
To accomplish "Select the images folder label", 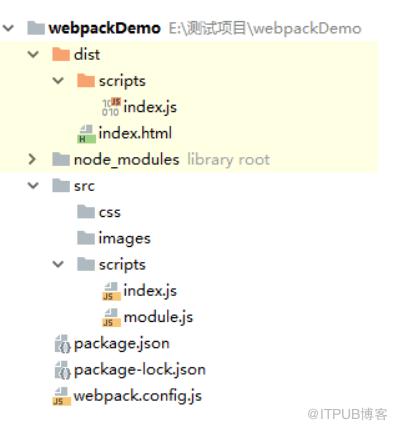I will (x=125, y=239).
